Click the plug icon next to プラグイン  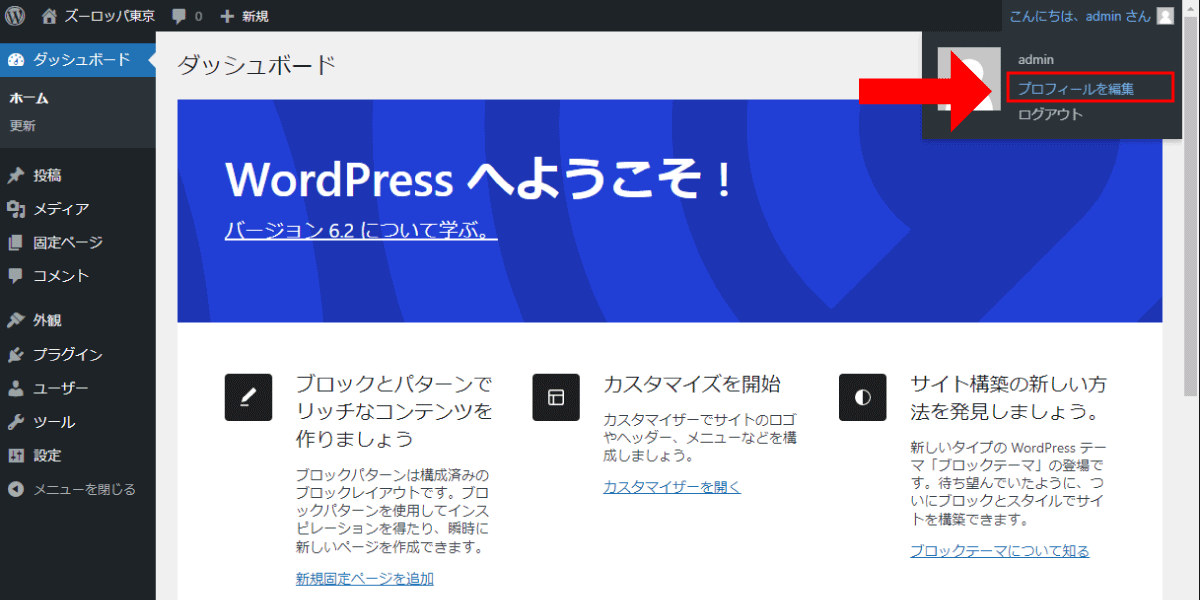15,354
